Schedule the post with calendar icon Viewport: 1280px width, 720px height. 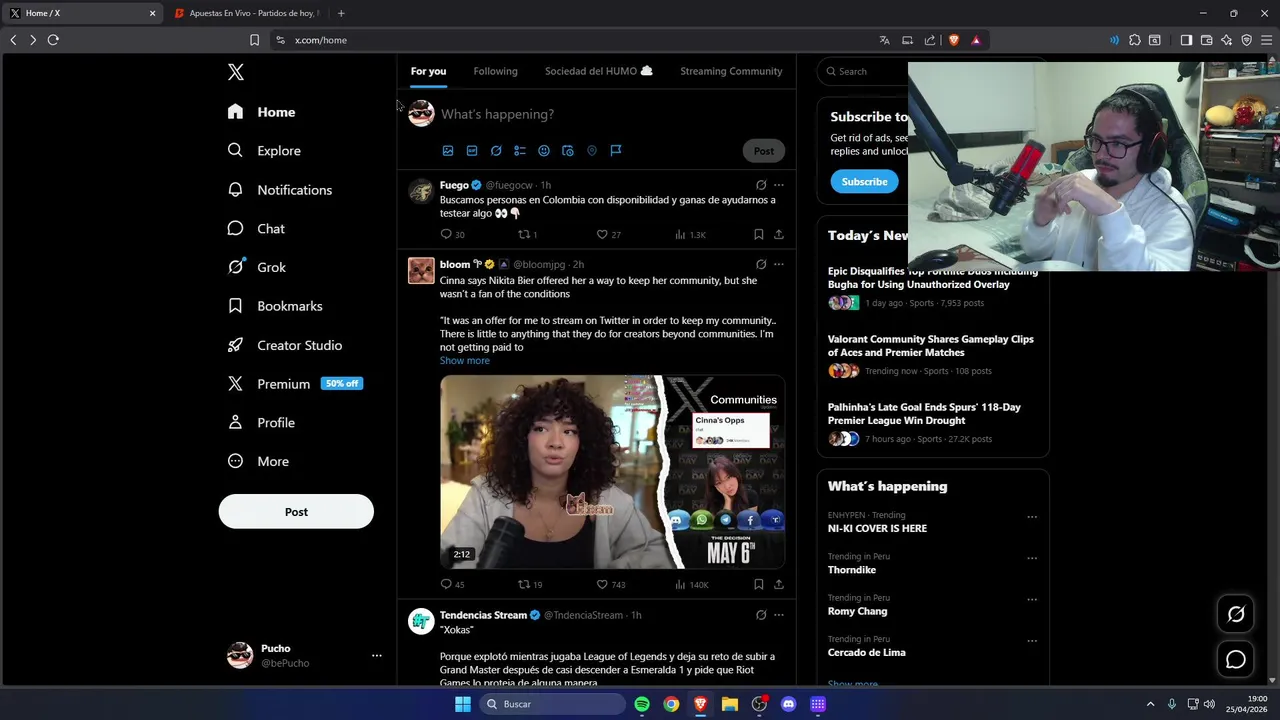(568, 150)
